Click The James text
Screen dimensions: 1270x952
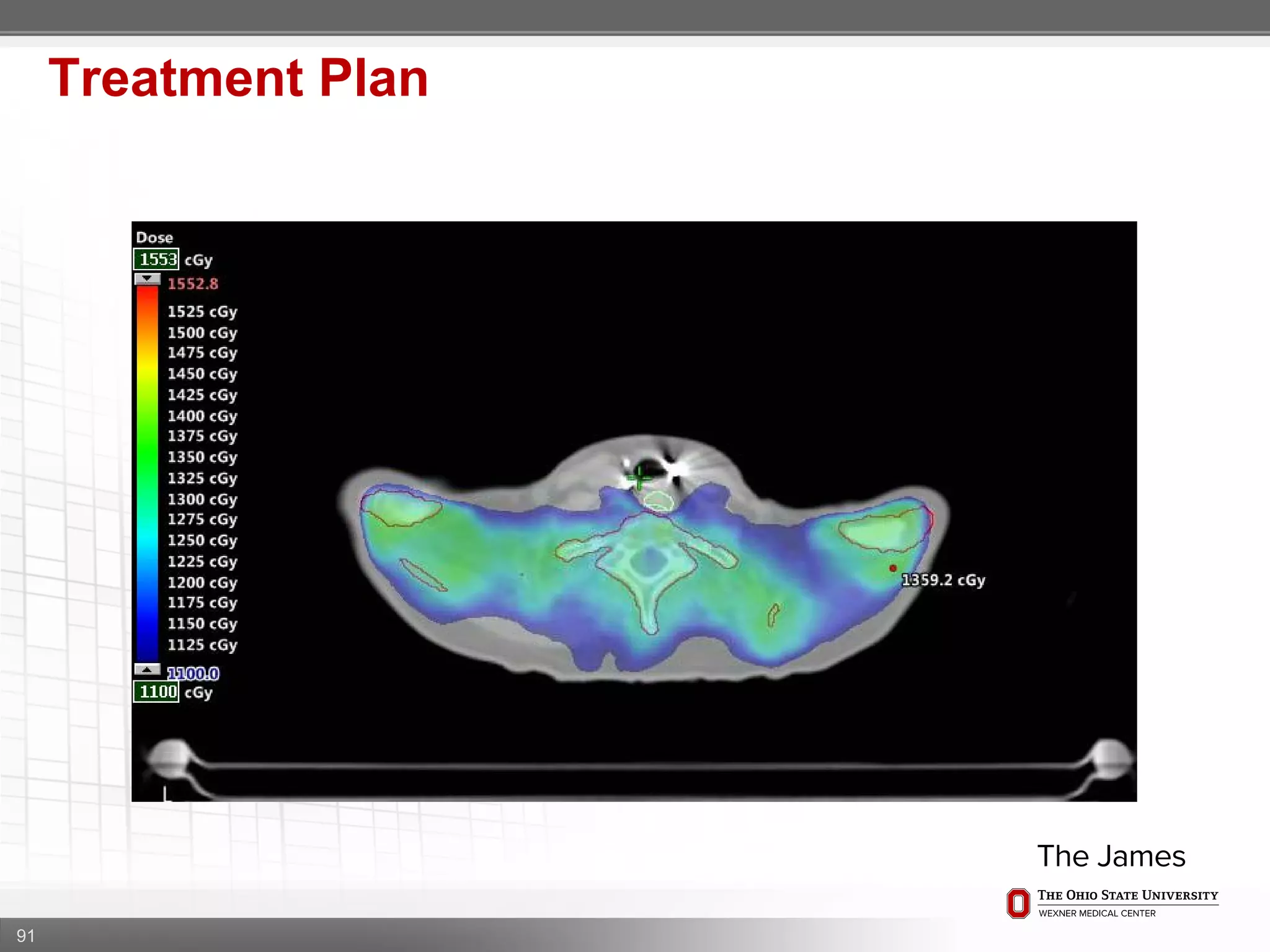pyautogui.click(x=1111, y=856)
